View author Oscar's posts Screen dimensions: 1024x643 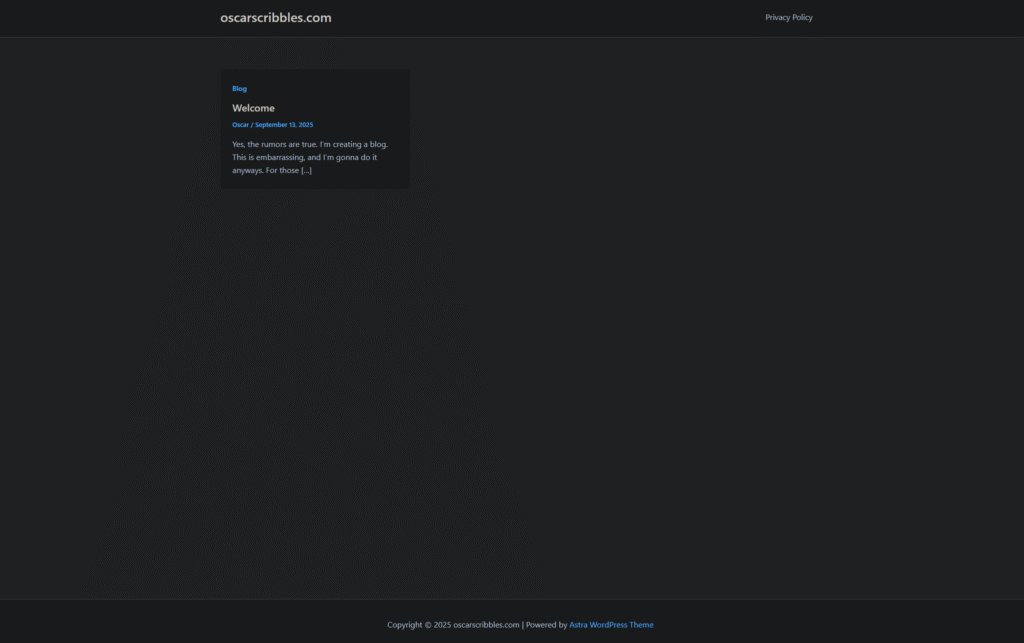240,125
